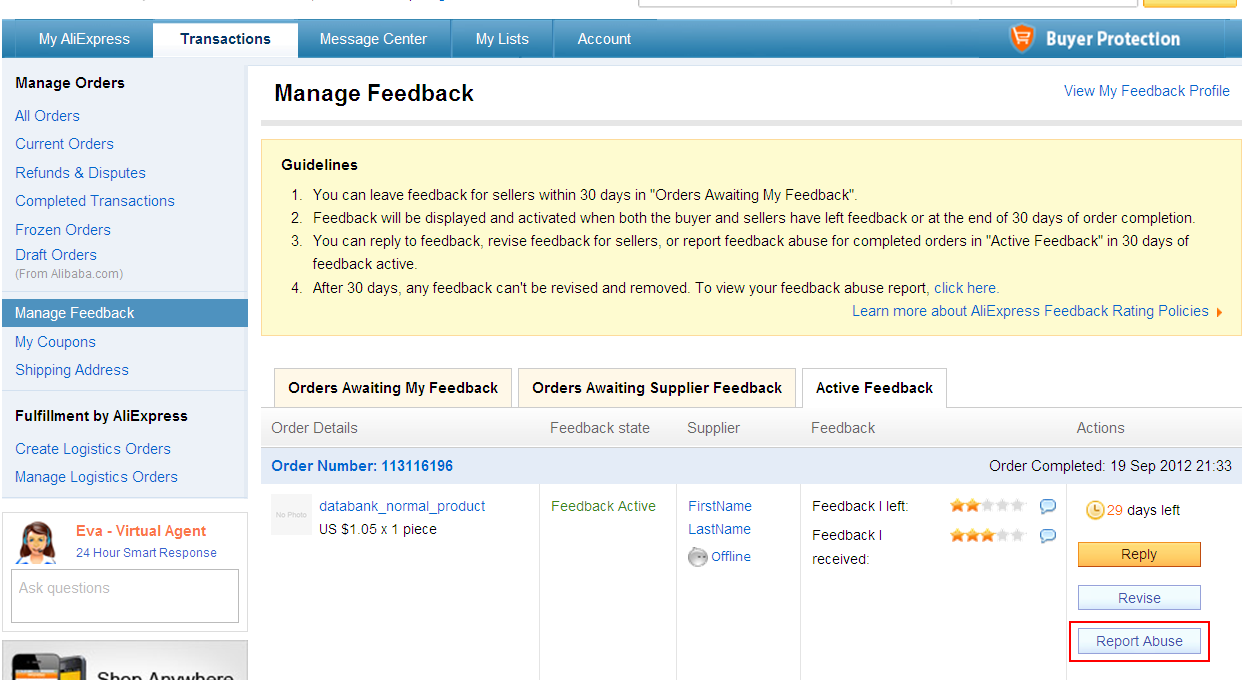Select Refunds & Disputes in sidebar

80,173
